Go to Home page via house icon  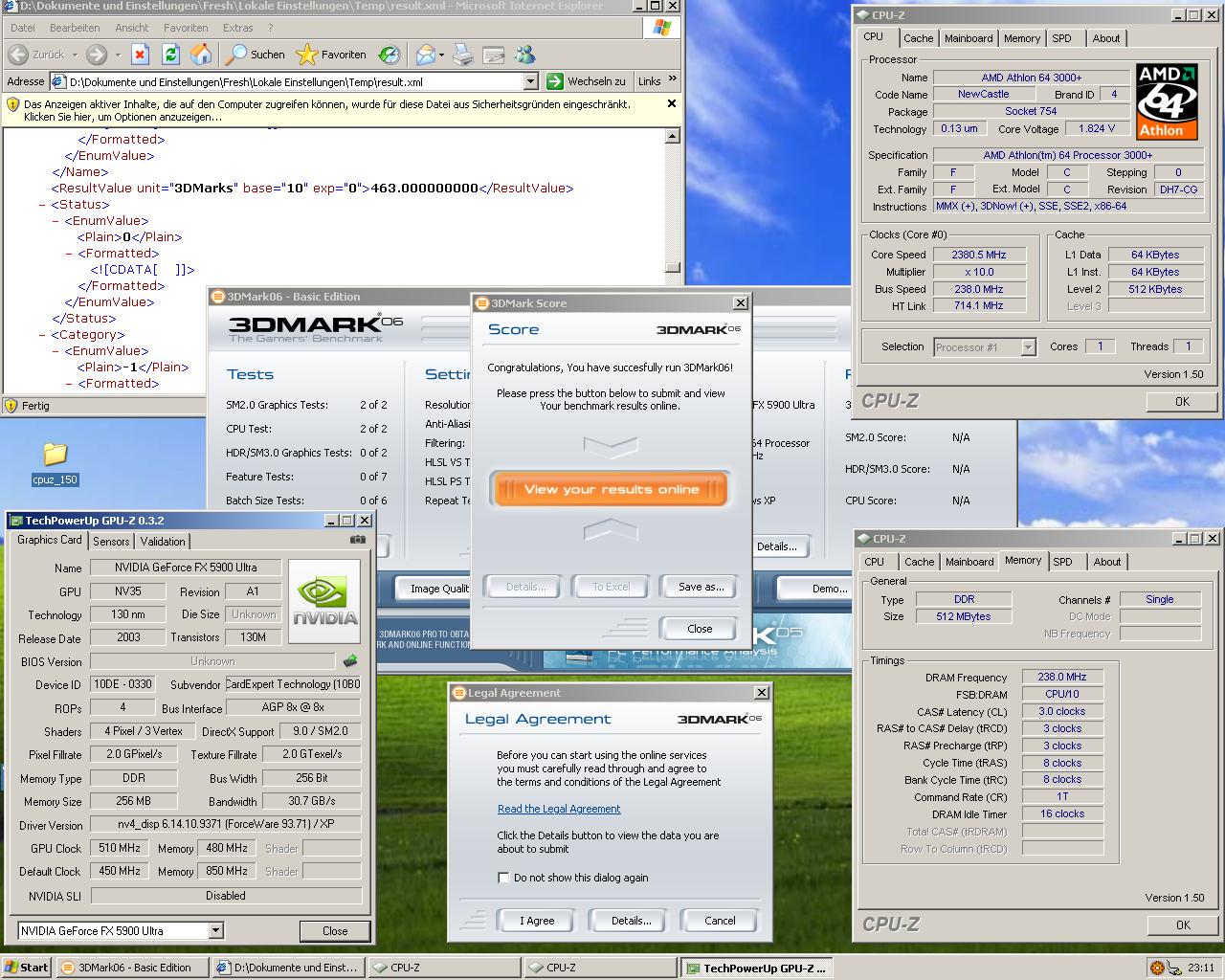(x=201, y=55)
